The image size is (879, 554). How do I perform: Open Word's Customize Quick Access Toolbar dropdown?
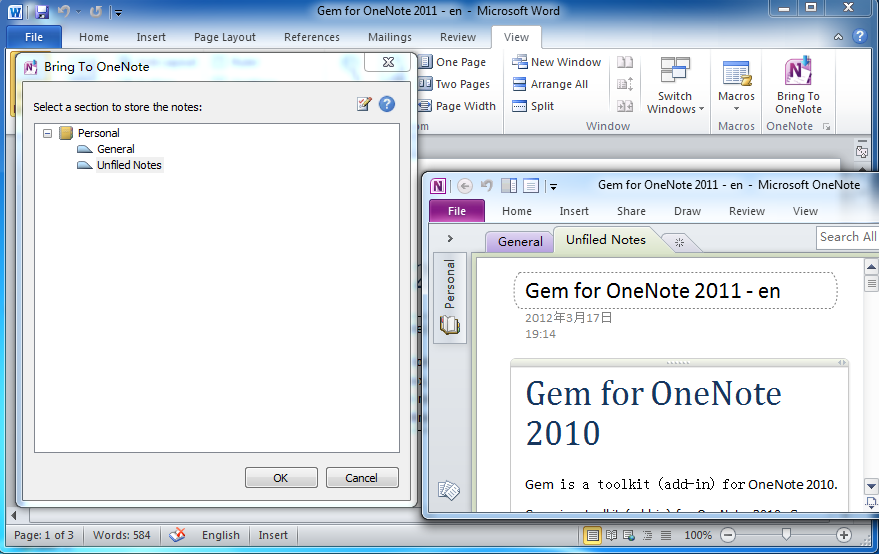coord(118,12)
